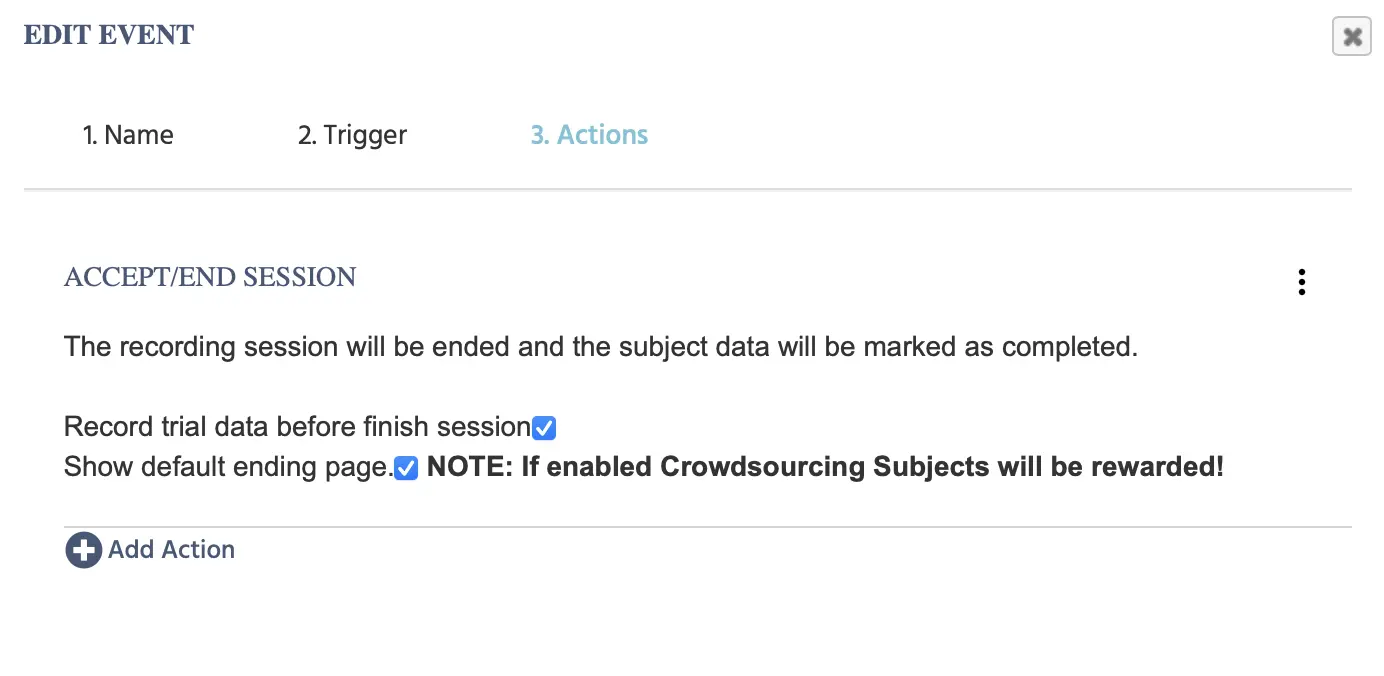Dismiss the dialog using the top-right button

click(x=1352, y=37)
